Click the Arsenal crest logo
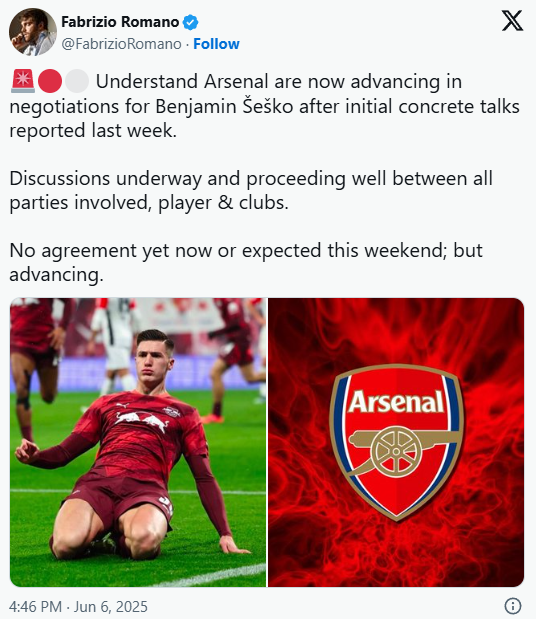The width and height of the screenshot is (536, 619). [x=396, y=441]
